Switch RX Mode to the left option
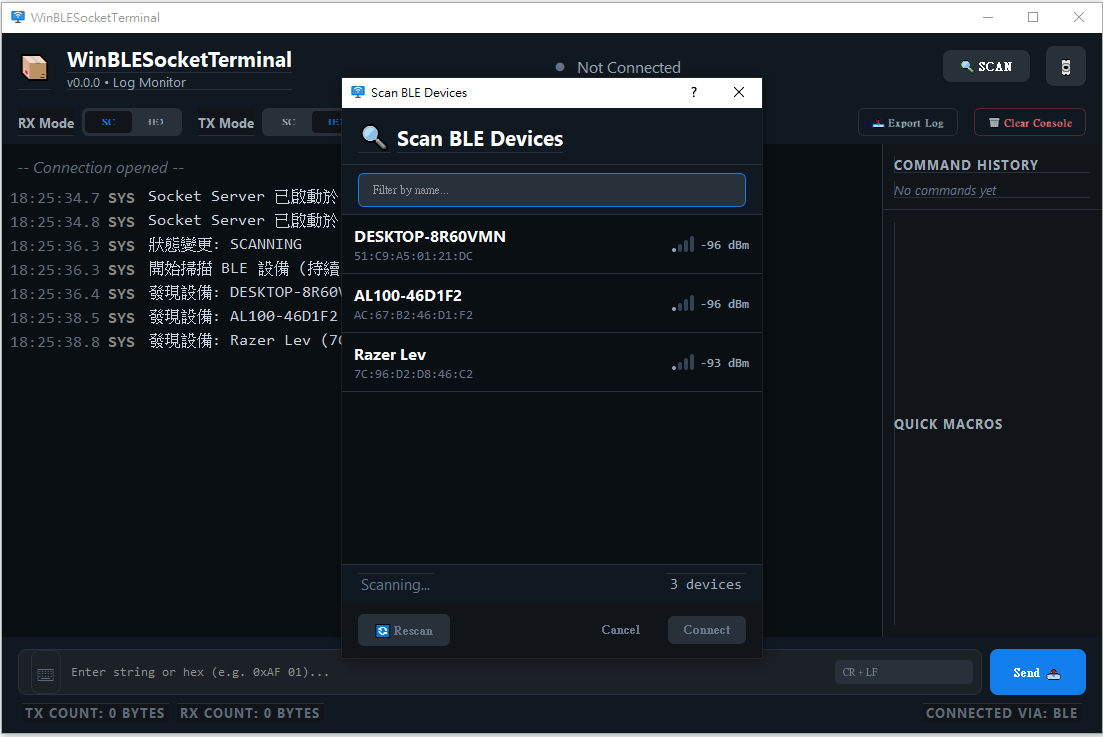 [108, 122]
